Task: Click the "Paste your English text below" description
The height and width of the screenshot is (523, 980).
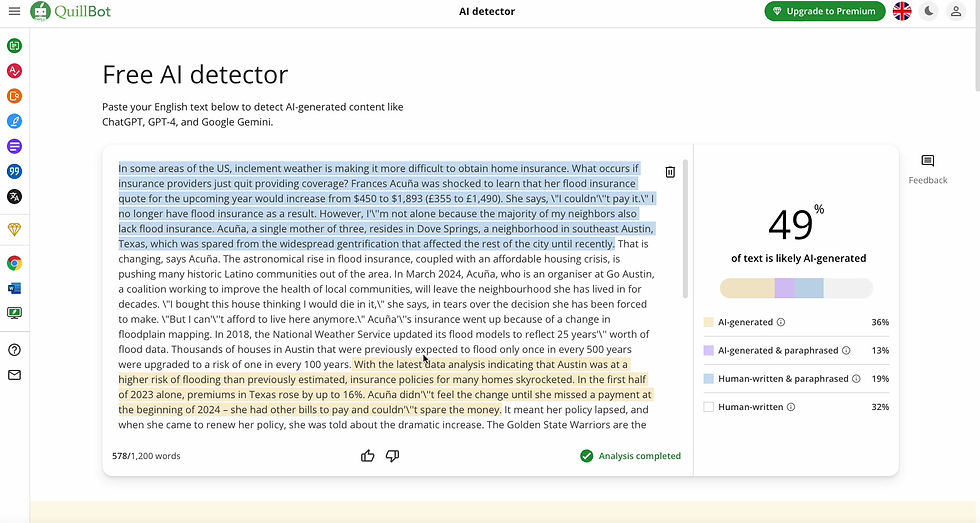Action: point(252,114)
